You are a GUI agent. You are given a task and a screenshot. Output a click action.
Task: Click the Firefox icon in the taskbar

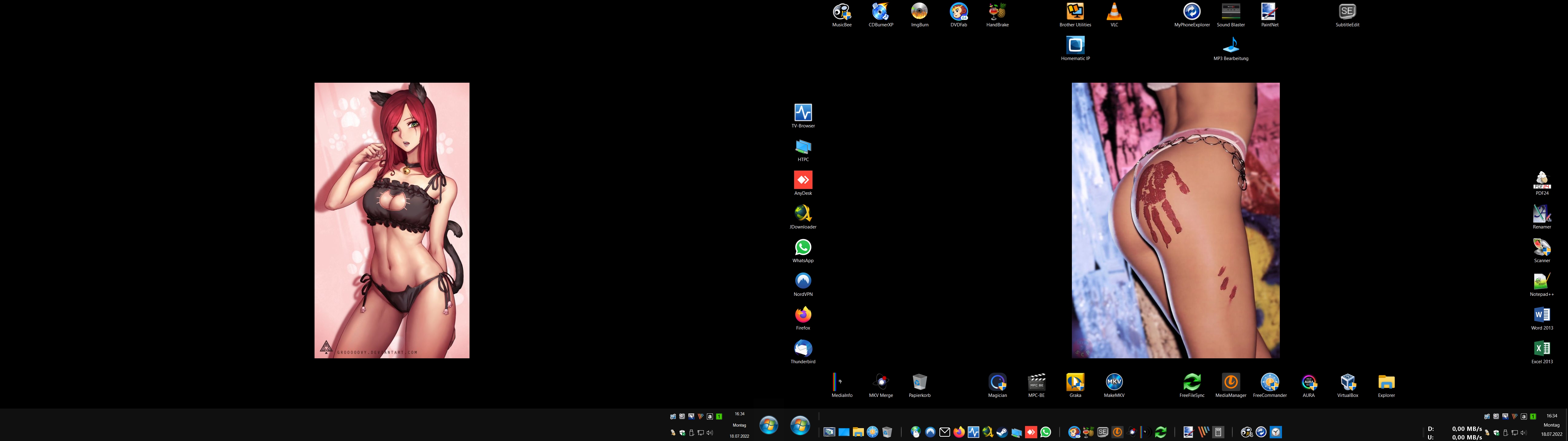pyautogui.click(x=959, y=432)
